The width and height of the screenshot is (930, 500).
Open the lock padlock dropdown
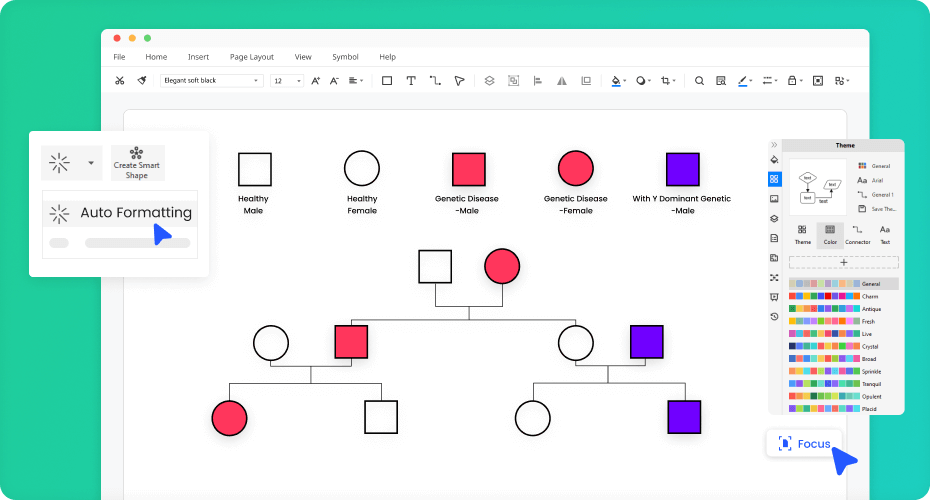[x=795, y=81]
